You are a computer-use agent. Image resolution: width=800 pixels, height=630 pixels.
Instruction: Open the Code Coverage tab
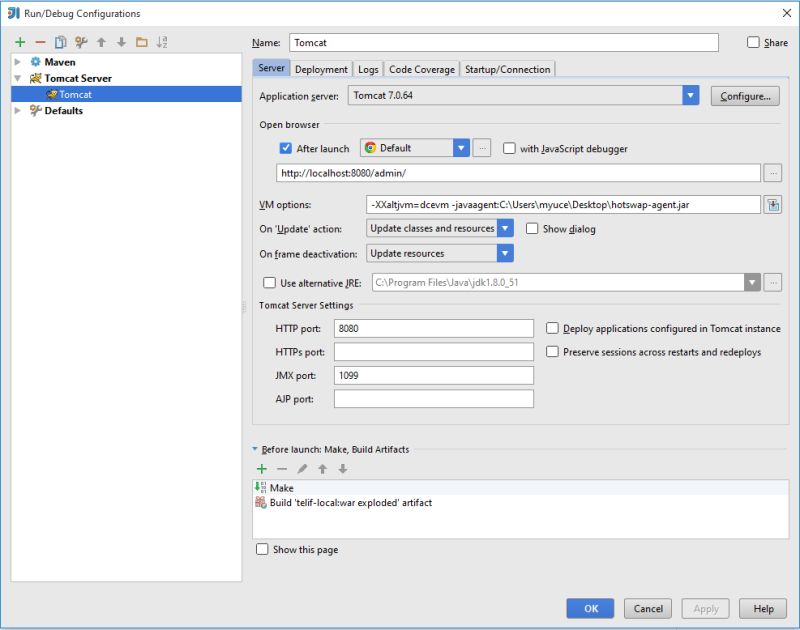[421, 69]
